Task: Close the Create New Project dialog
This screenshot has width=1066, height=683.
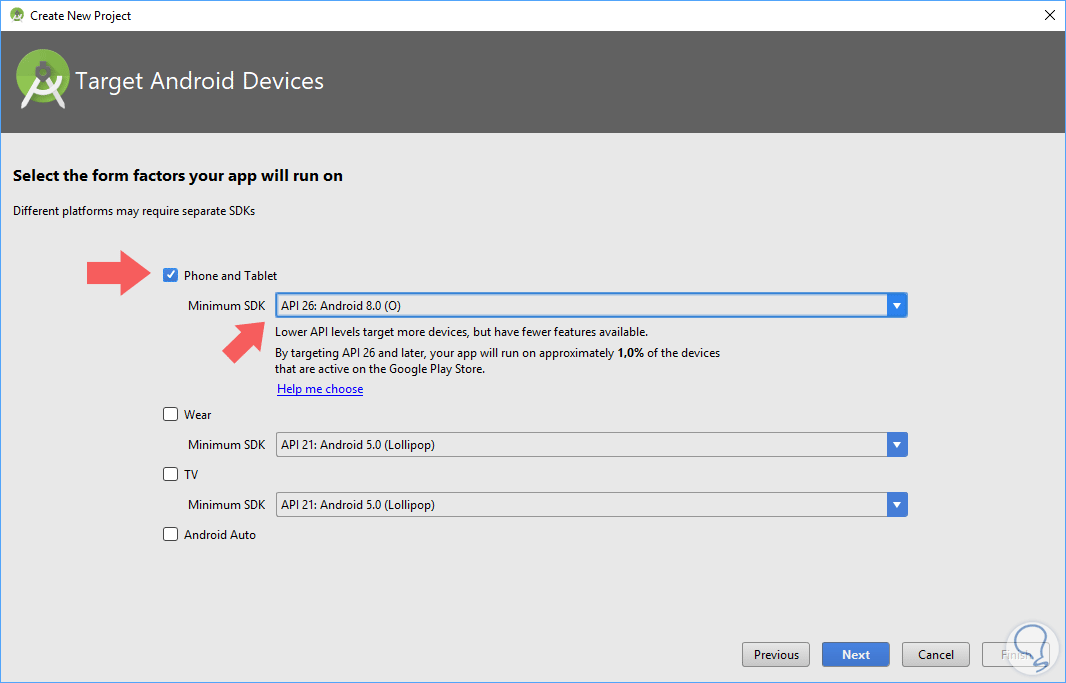Action: [1049, 15]
